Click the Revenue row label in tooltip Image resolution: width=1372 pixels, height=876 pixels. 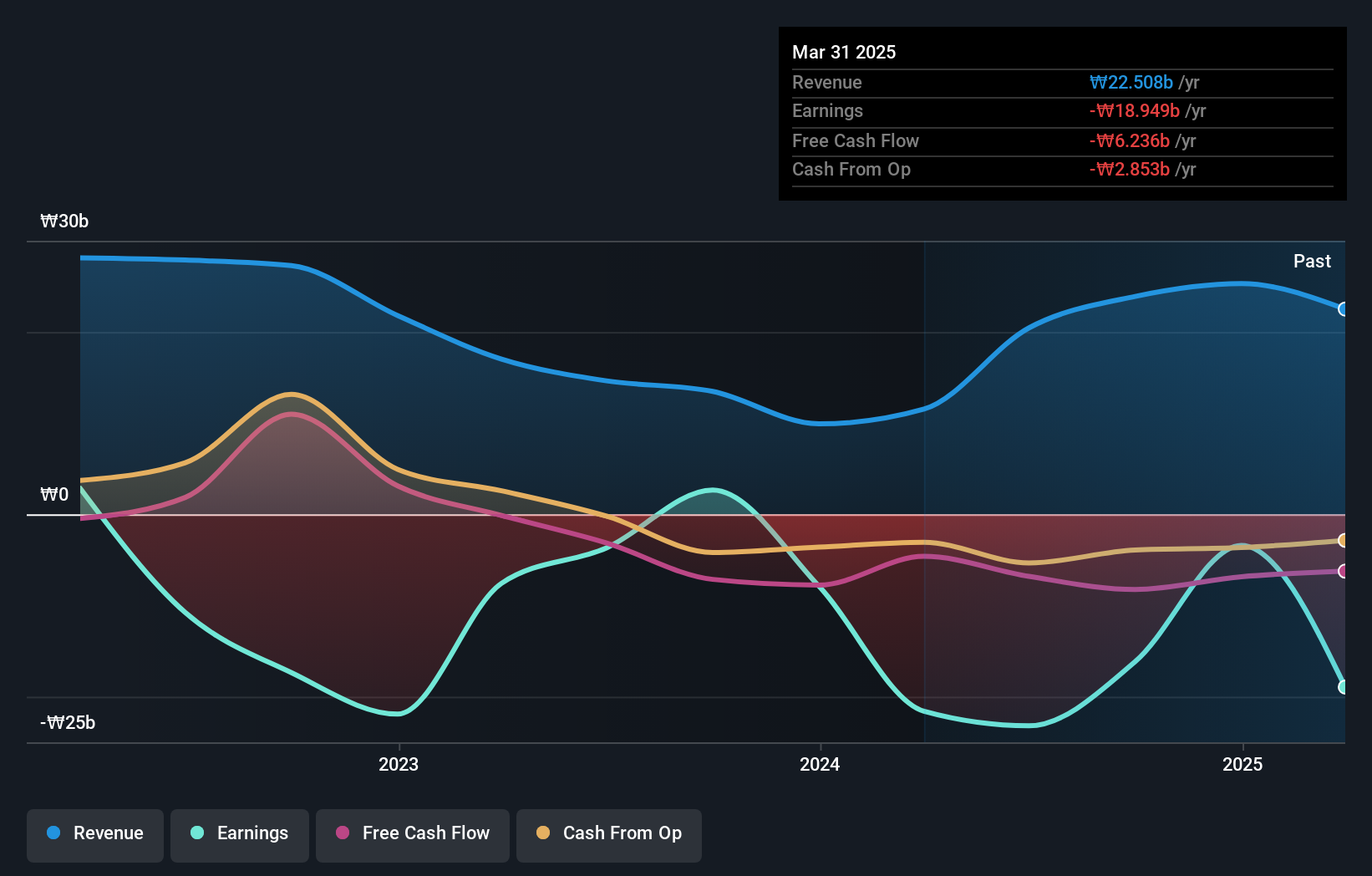click(827, 83)
